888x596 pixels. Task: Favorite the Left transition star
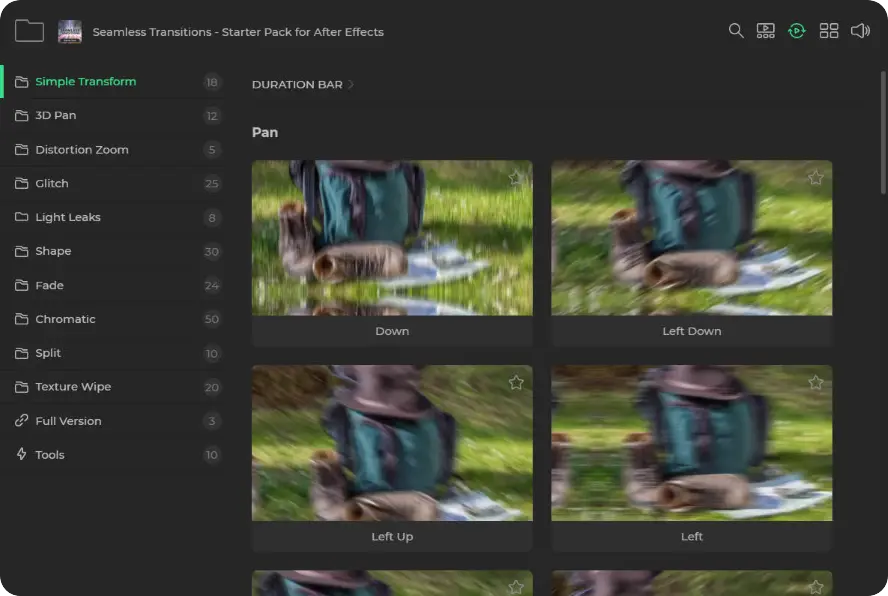pos(816,383)
